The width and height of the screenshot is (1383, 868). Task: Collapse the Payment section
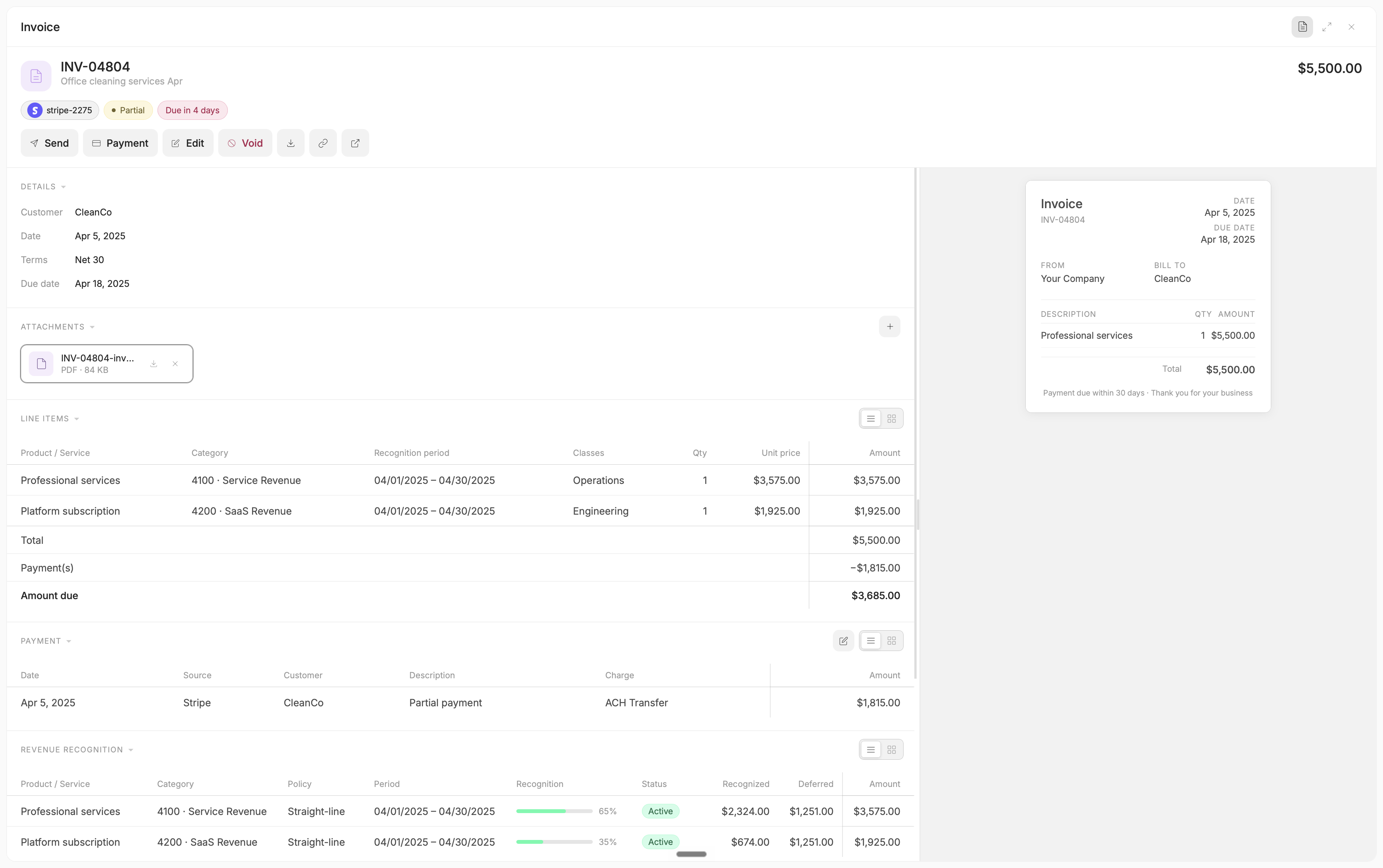tap(45, 641)
